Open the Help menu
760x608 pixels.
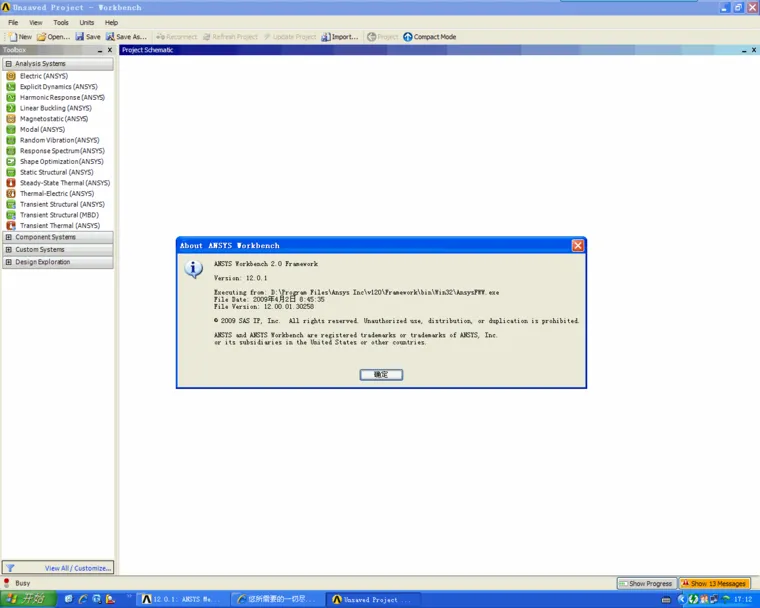coord(111,22)
